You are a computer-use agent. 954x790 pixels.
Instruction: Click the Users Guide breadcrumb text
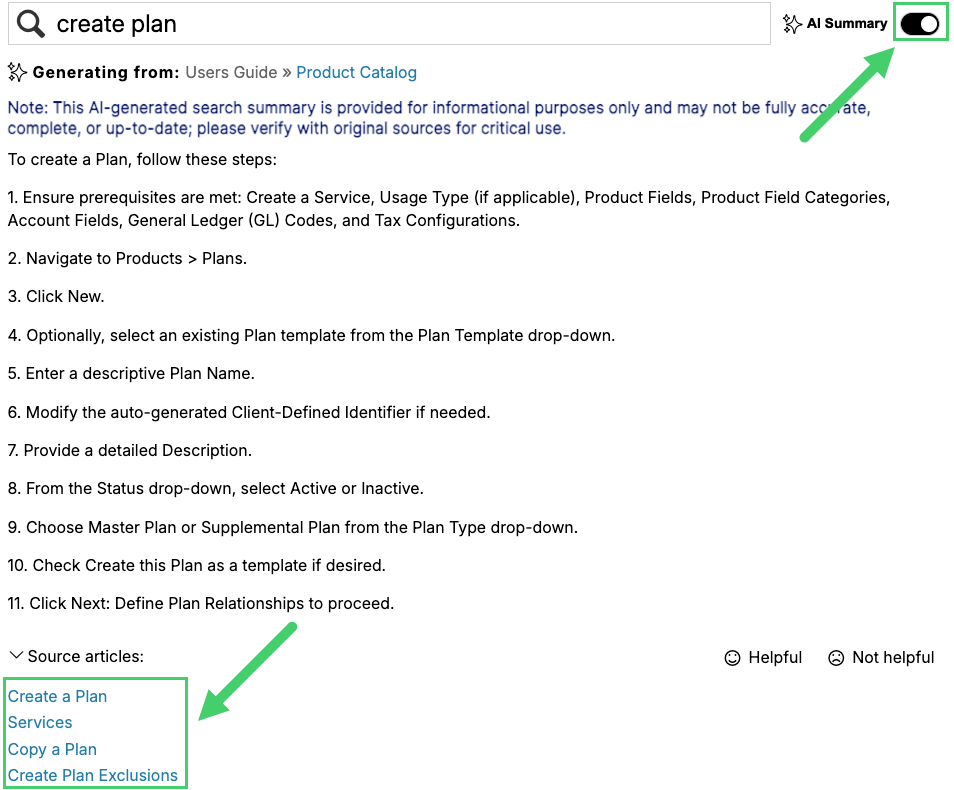231,72
